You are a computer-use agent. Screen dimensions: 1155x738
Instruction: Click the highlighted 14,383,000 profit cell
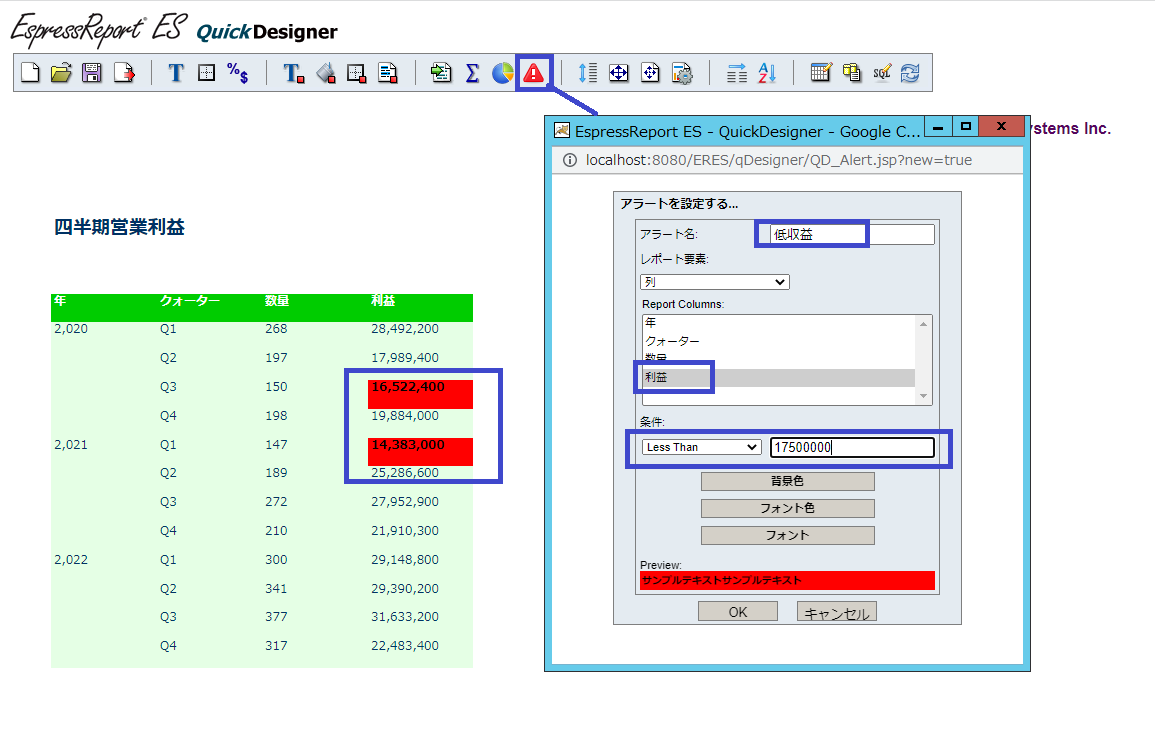[420, 451]
